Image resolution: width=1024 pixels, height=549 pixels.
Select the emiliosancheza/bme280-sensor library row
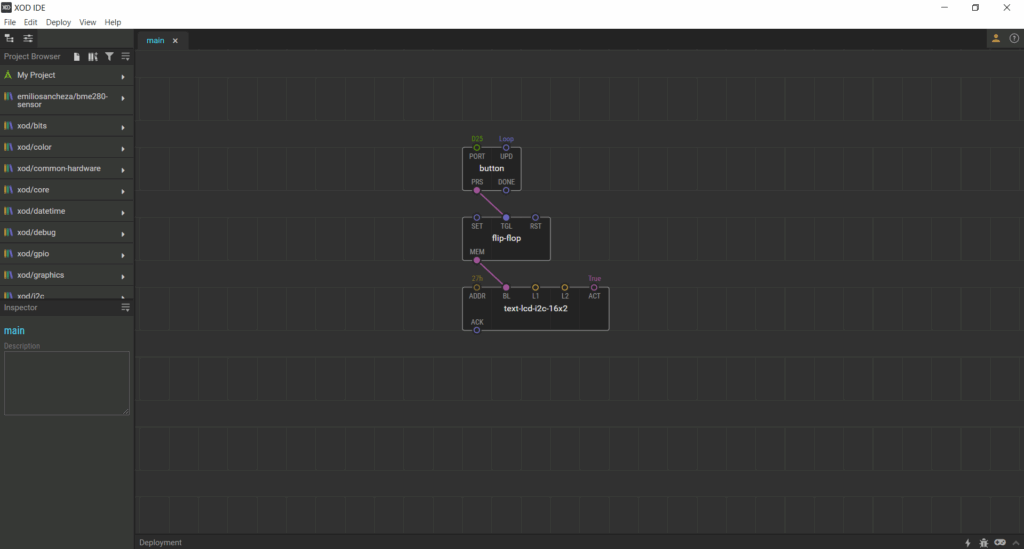point(67,100)
